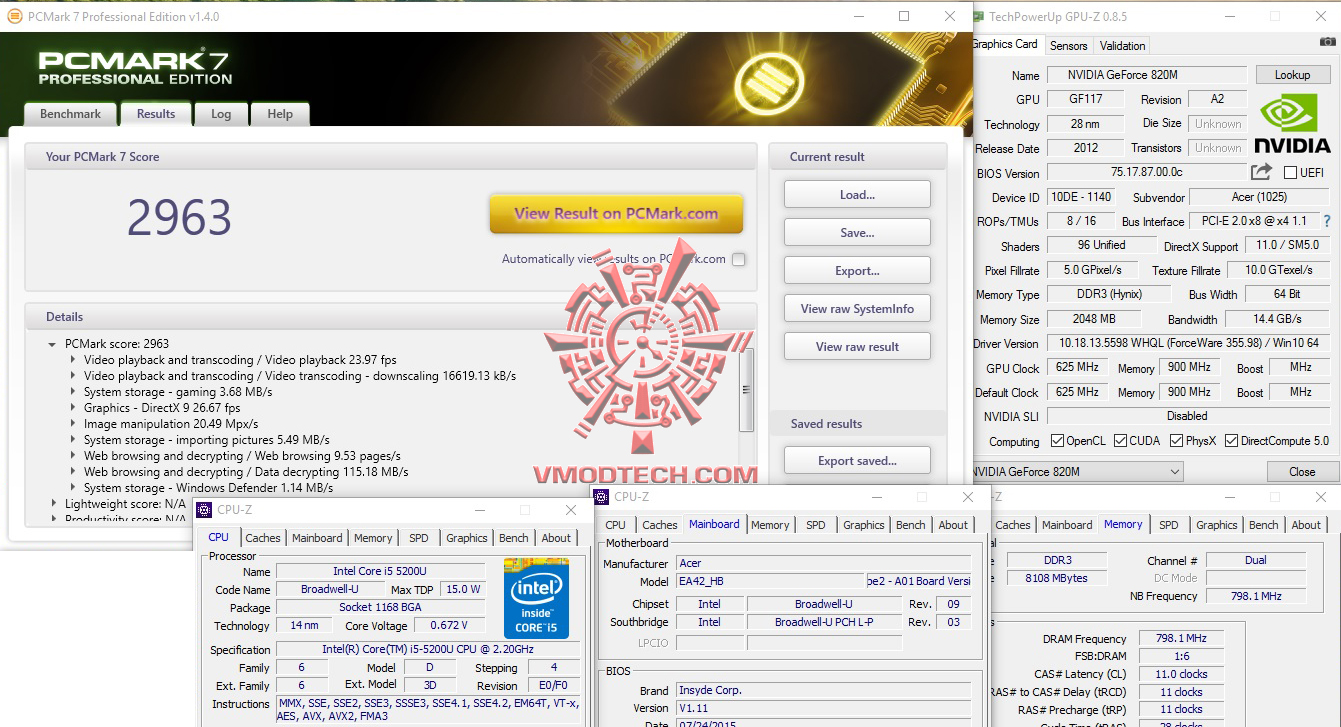Click the 'Export saved...' button
The width and height of the screenshot is (1341, 727).
pos(857,460)
